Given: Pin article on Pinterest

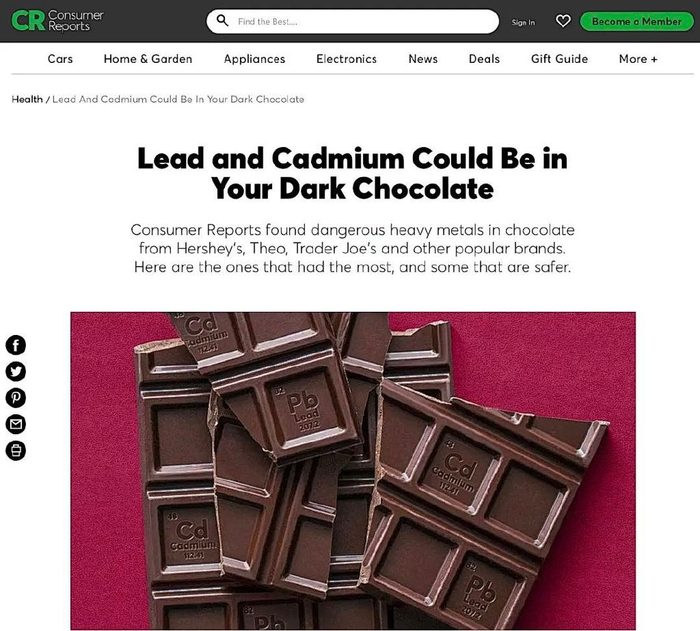Looking at the screenshot, I should point(16,397).
